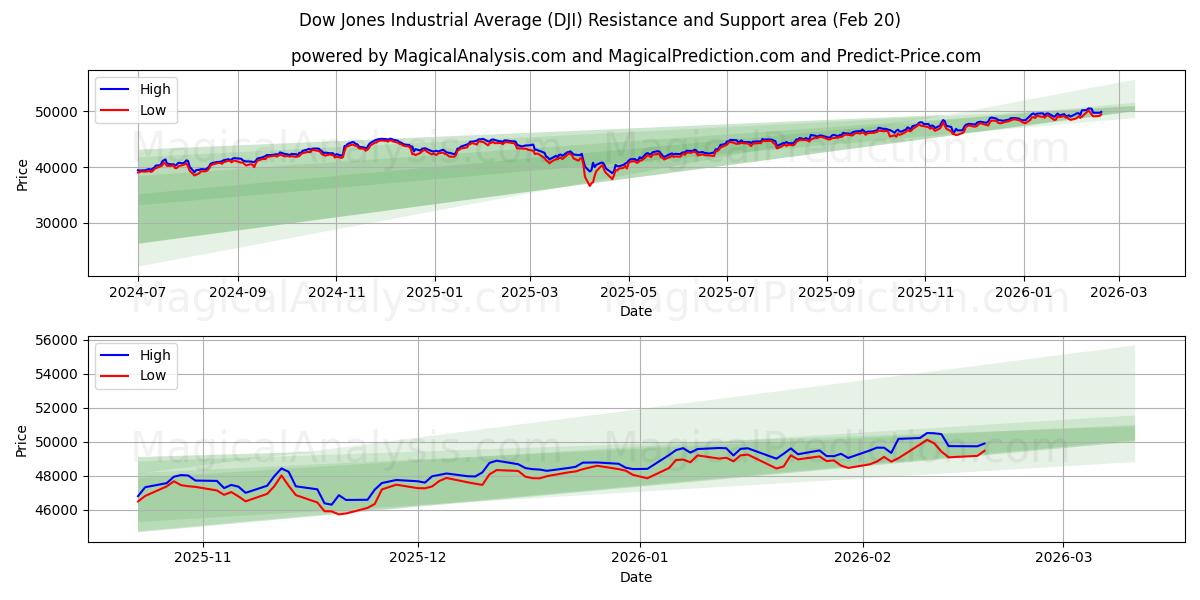Click the dip in the price line near 2025-04
Image resolution: width=1200 pixels, height=600 pixels.
590,184
